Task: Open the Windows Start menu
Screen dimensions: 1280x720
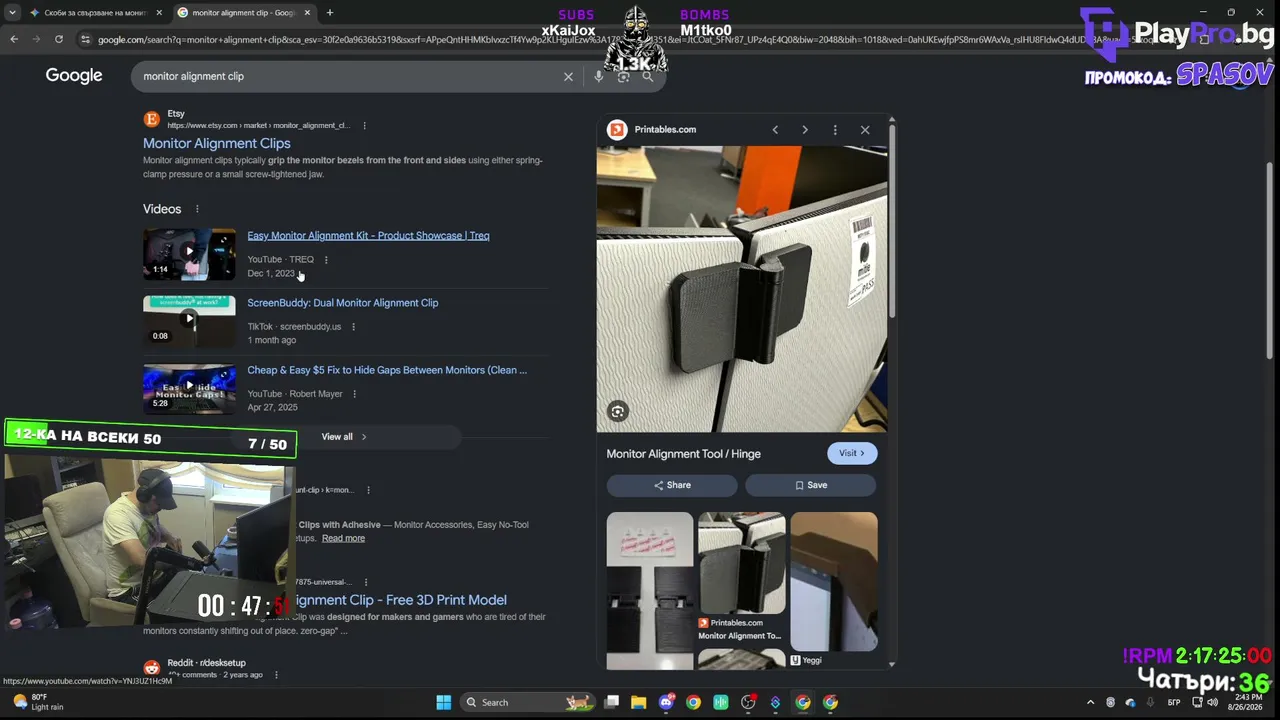Action: coord(444,702)
